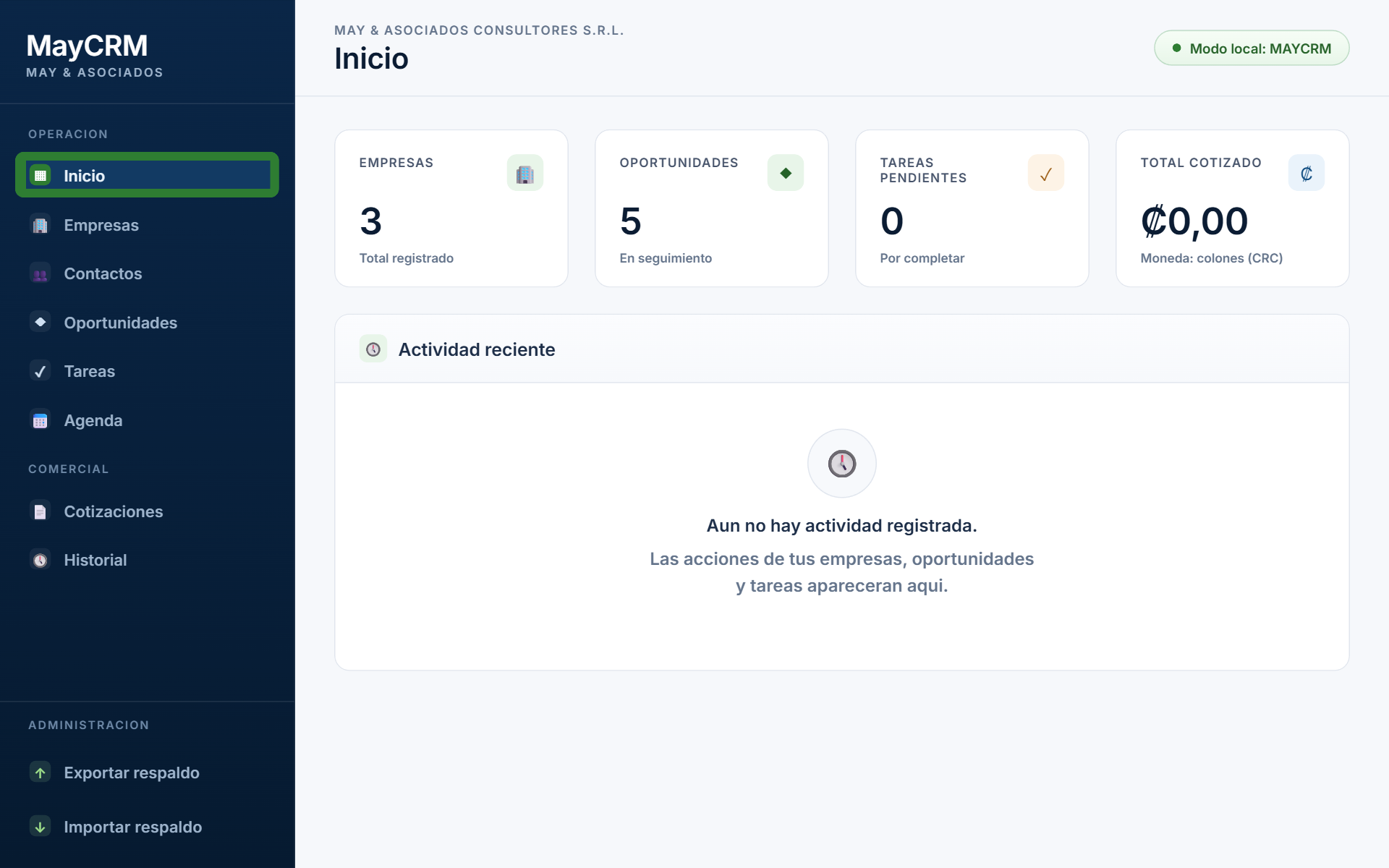Click the 'En seguimiento' caption
1389x868 pixels.
pos(666,258)
